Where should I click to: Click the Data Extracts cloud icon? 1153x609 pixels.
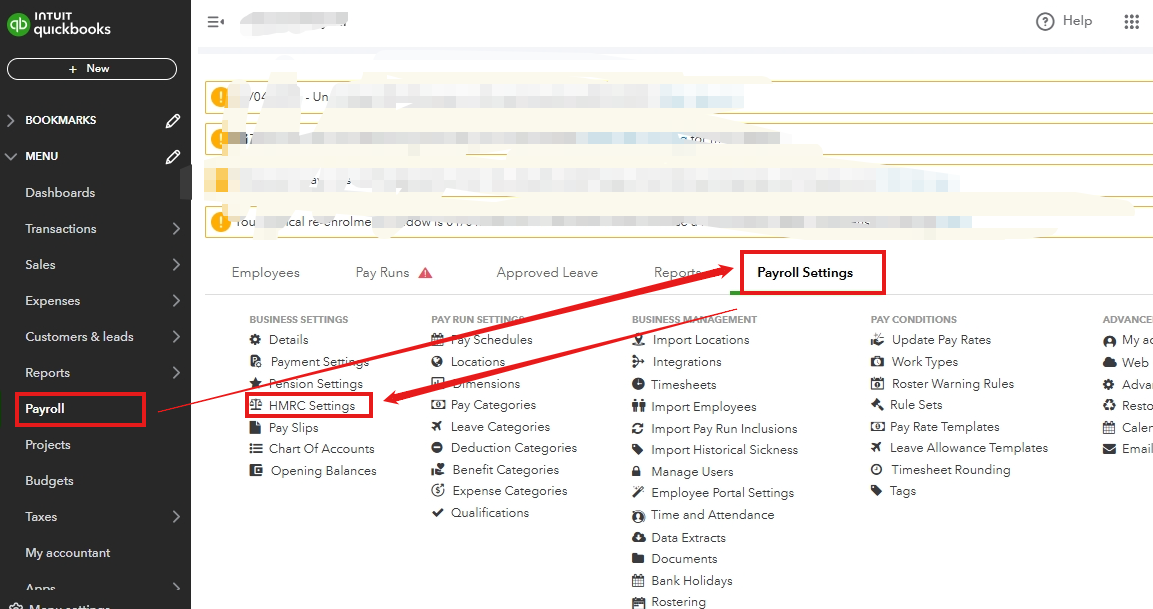638,538
